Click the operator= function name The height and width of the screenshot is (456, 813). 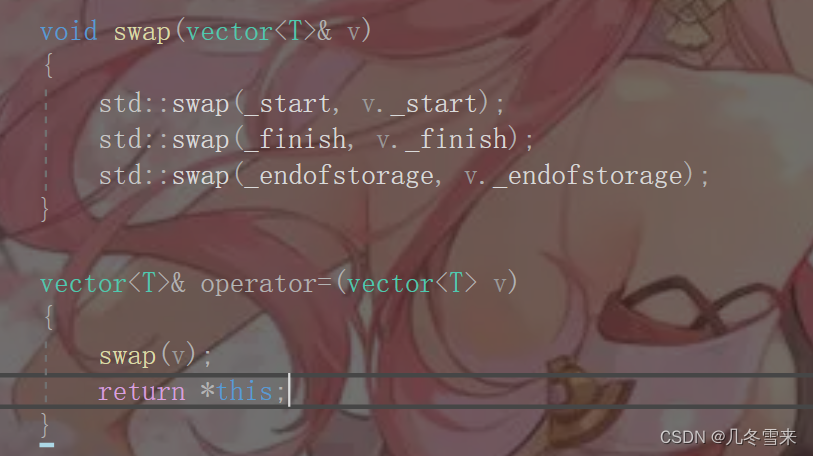(x=266, y=284)
